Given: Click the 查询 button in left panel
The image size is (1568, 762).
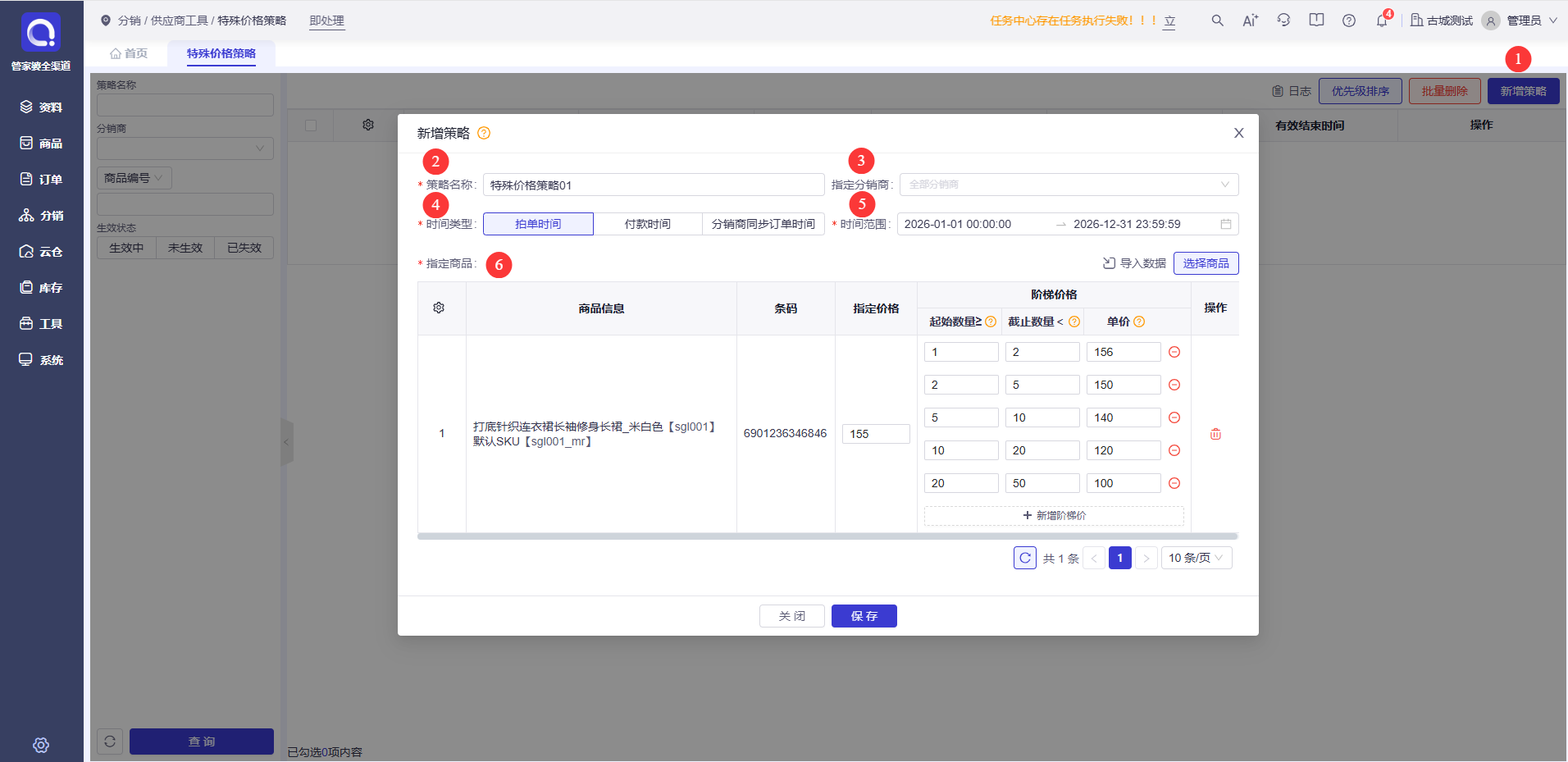Looking at the screenshot, I should coord(202,741).
